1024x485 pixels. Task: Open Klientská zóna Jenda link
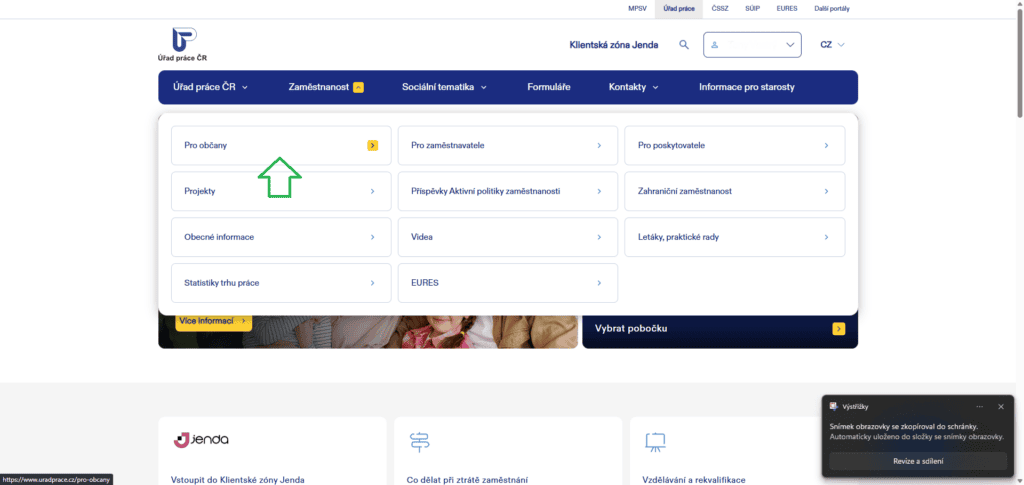coord(614,45)
